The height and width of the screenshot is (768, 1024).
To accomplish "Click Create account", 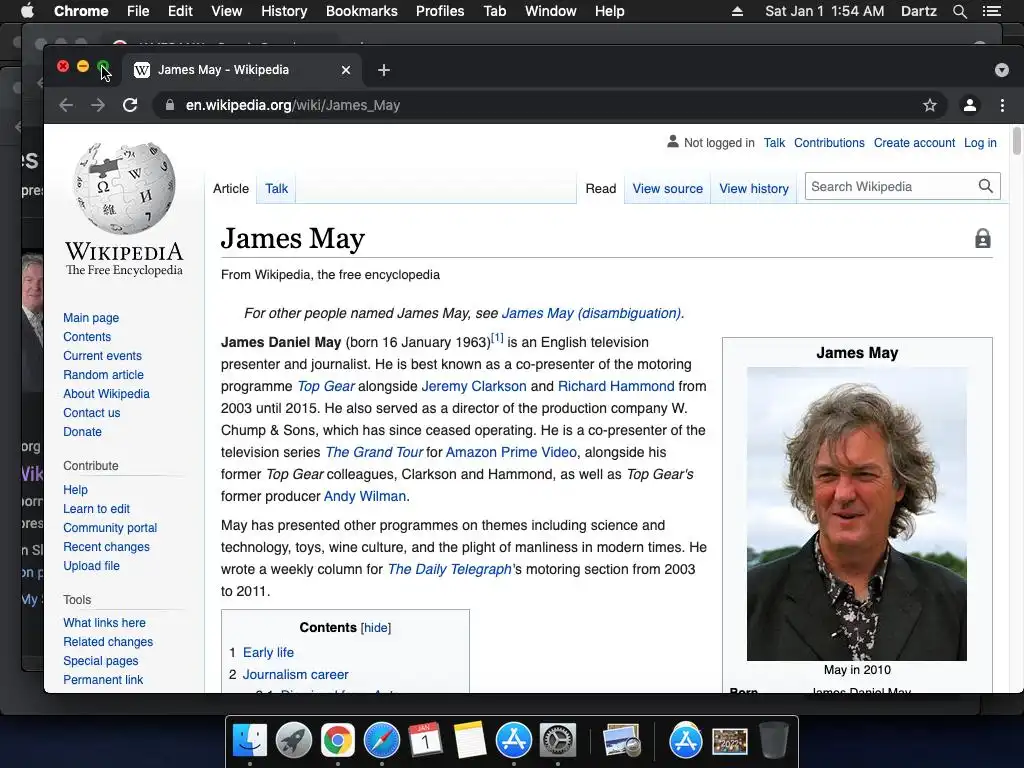I will pos(914,143).
